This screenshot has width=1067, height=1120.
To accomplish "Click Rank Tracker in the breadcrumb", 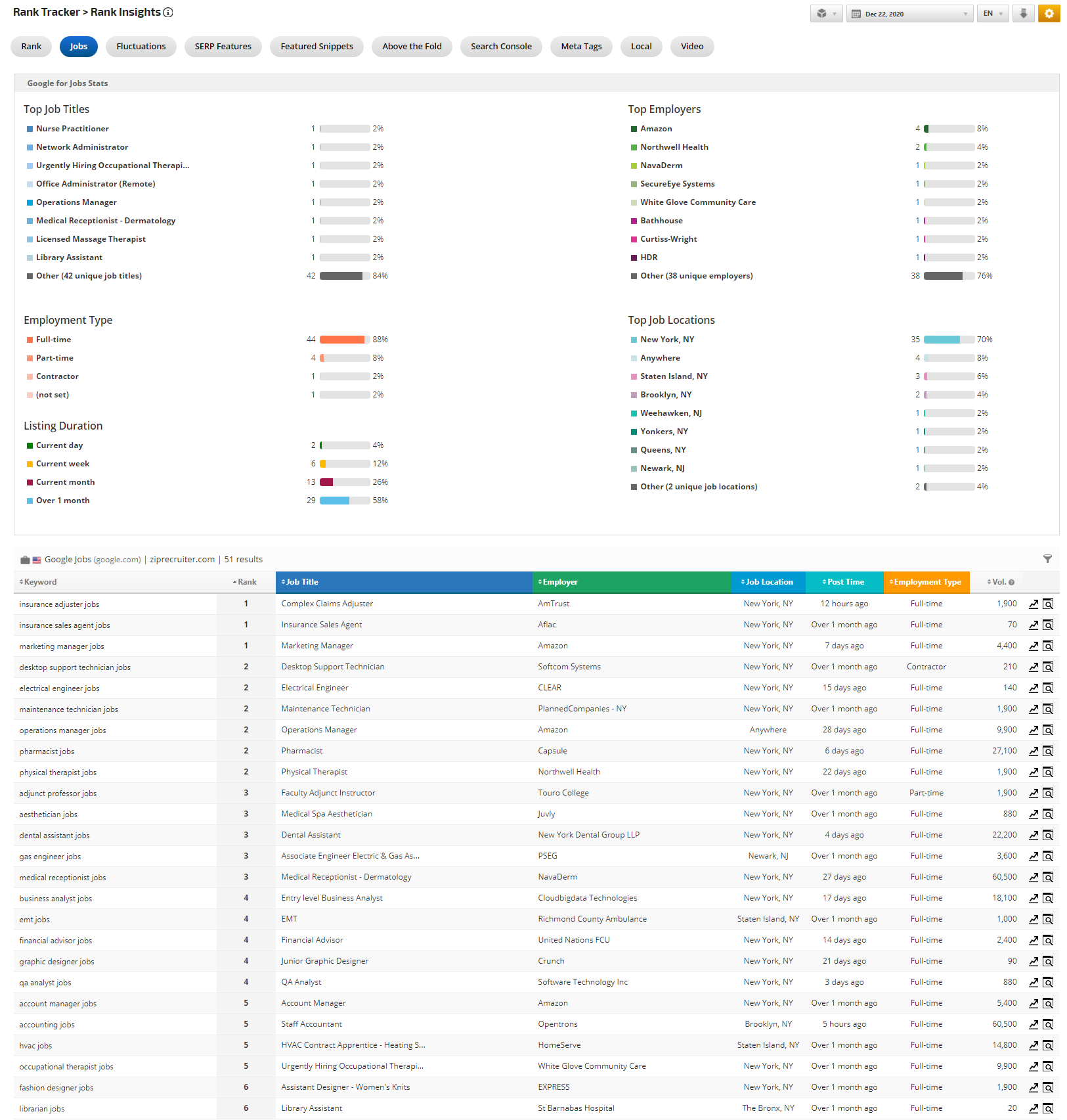I will (x=46, y=12).
